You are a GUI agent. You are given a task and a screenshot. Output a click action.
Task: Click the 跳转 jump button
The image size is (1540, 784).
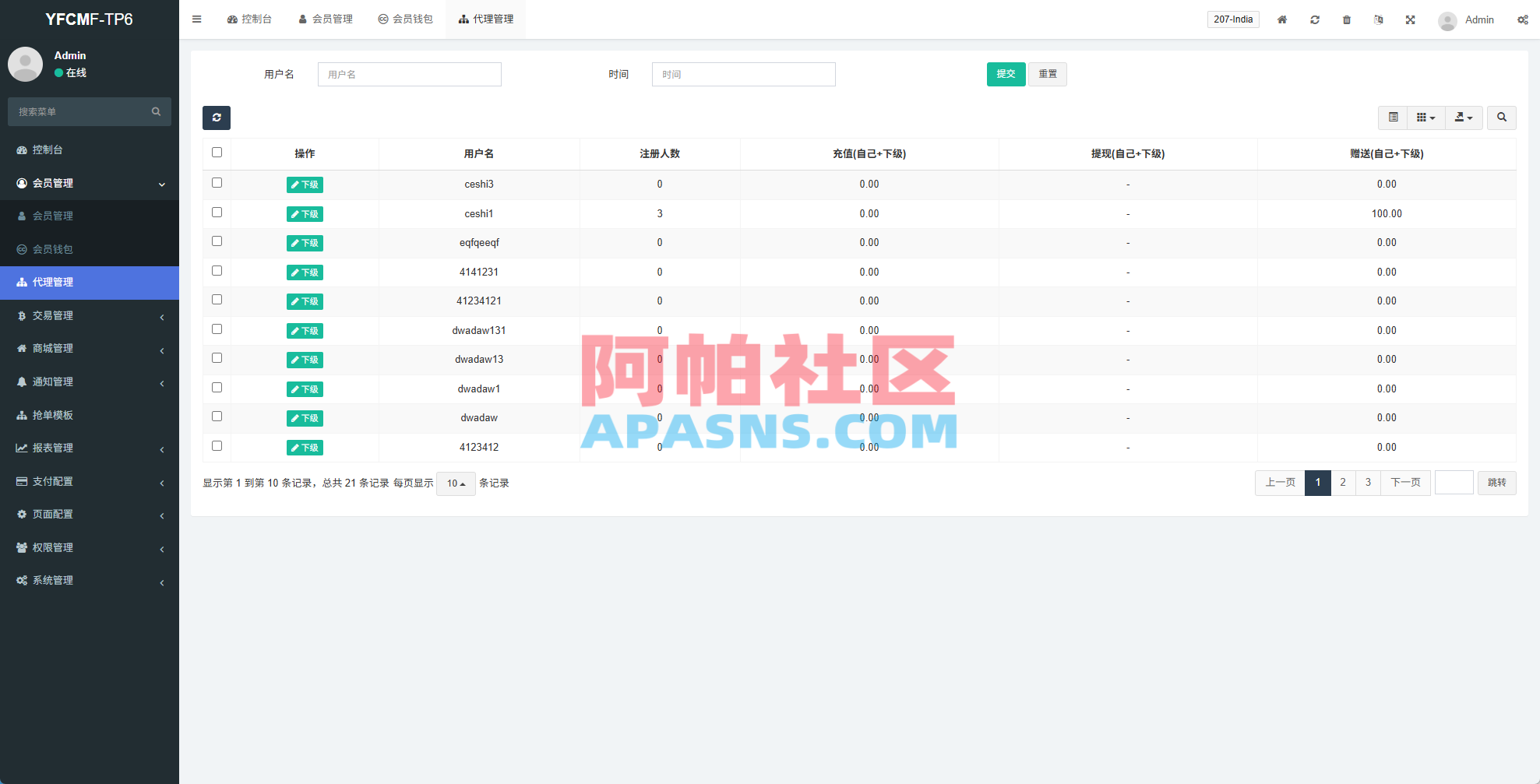coord(1497,483)
